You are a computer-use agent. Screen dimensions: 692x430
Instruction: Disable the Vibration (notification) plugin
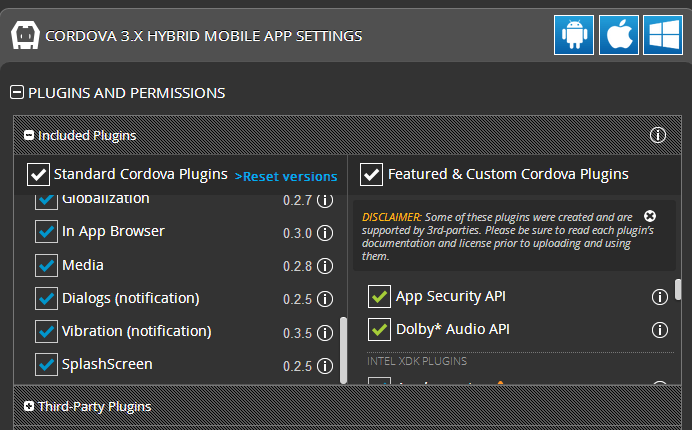(x=46, y=330)
